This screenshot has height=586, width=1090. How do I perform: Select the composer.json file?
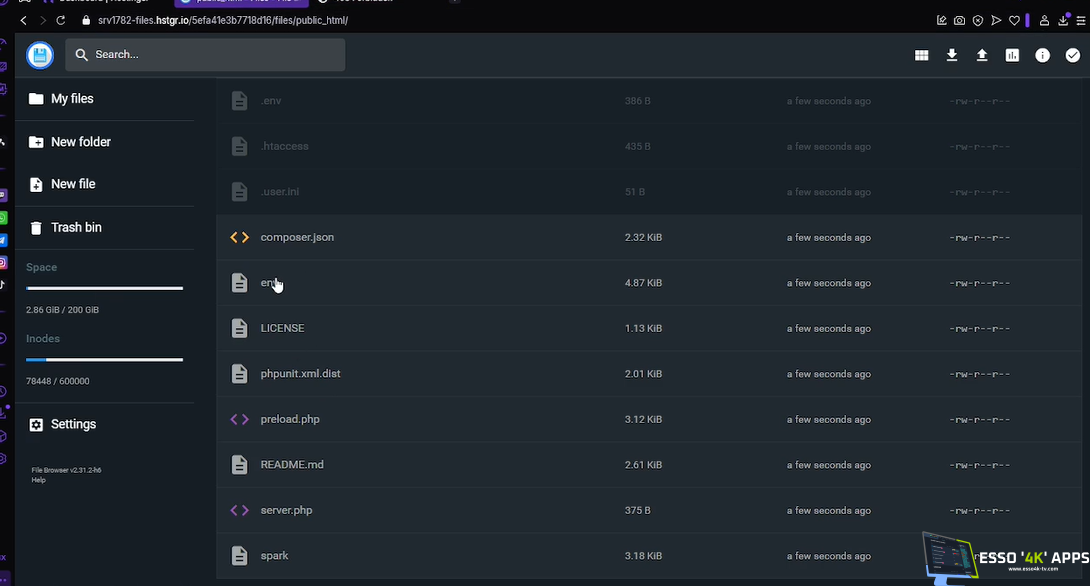click(297, 238)
